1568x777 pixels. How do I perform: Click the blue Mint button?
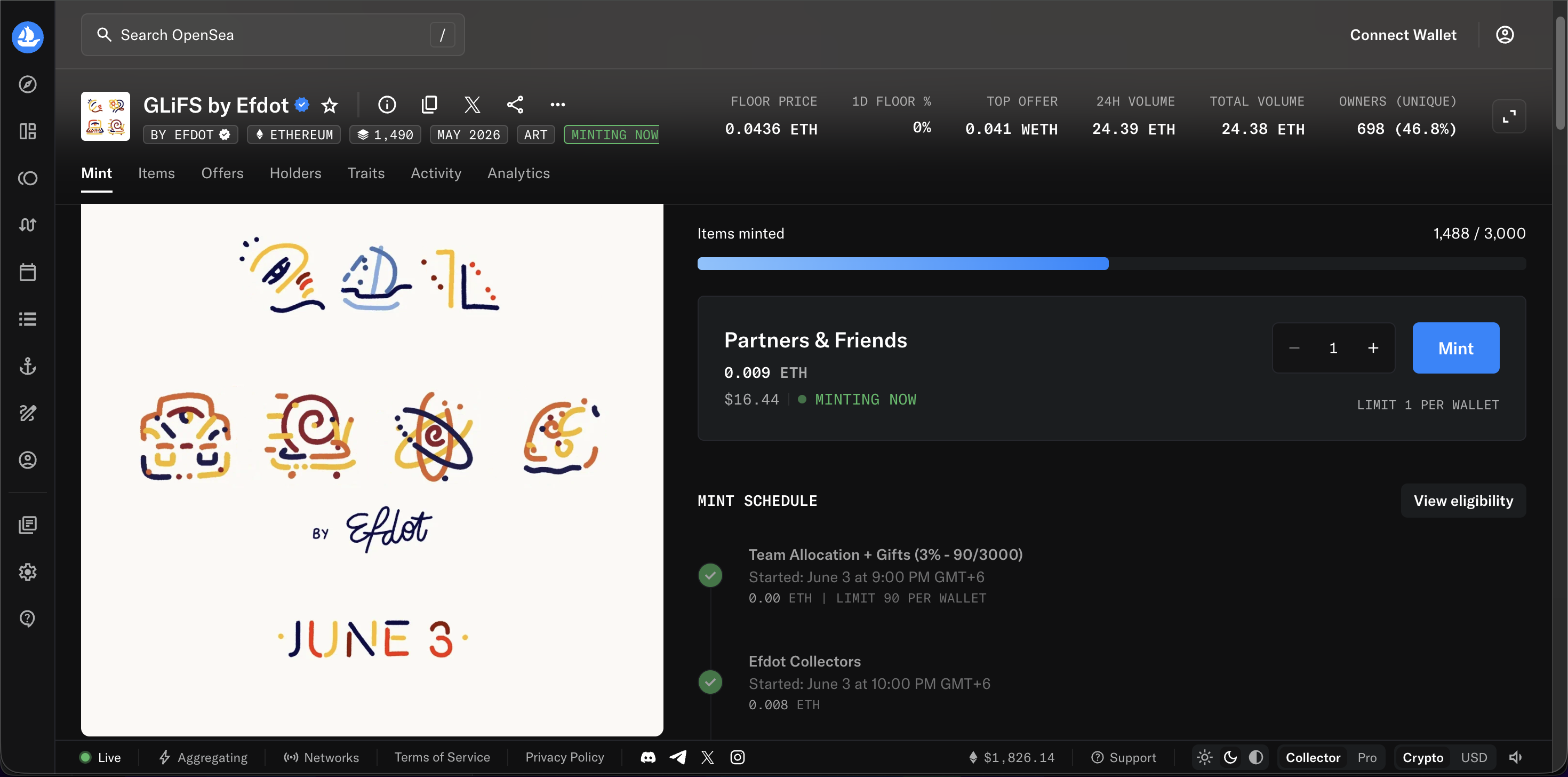pyautogui.click(x=1455, y=348)
